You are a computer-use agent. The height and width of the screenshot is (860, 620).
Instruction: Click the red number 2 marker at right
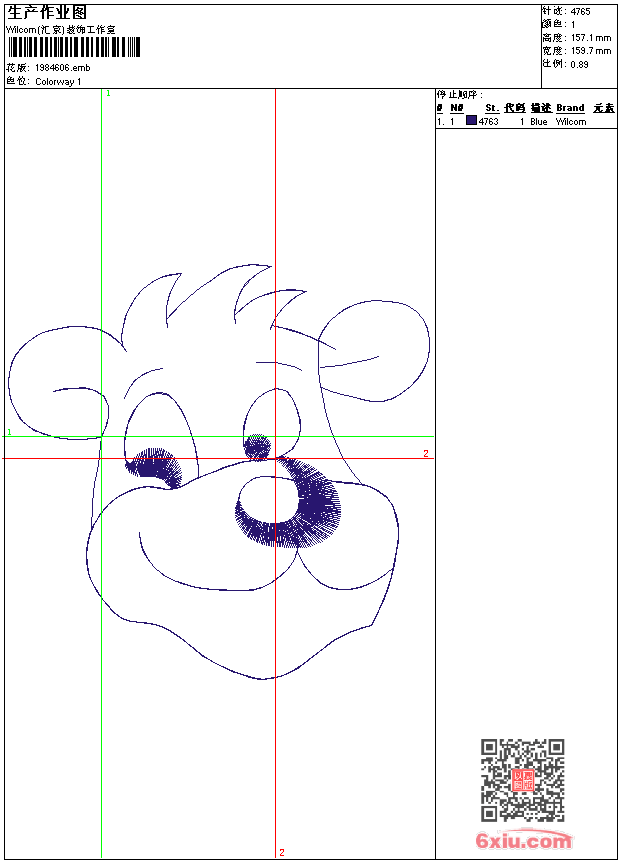click(425, 454)
